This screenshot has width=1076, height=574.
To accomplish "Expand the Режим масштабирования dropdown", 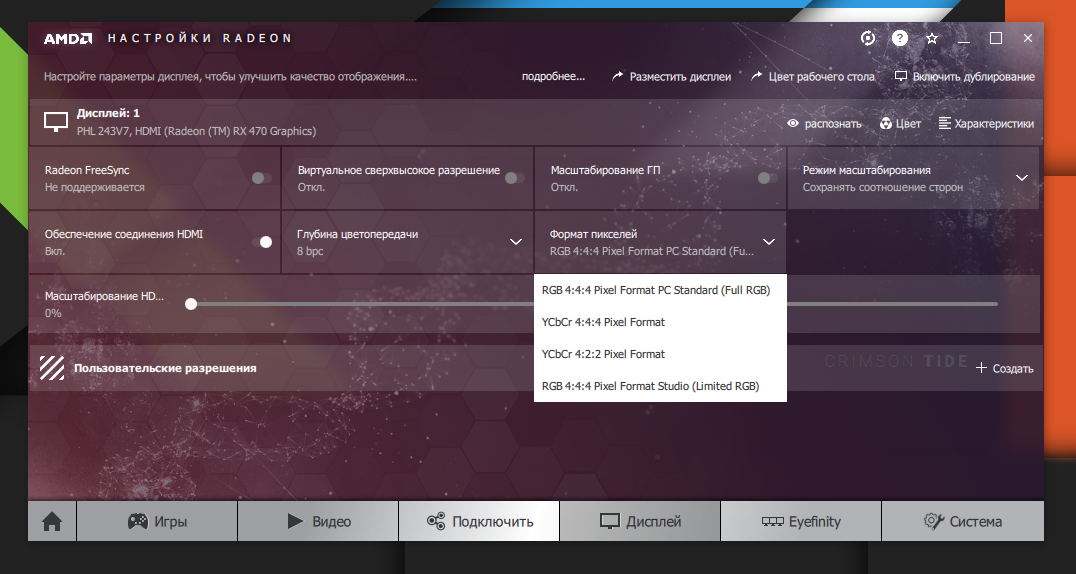I will point(1022,178).
